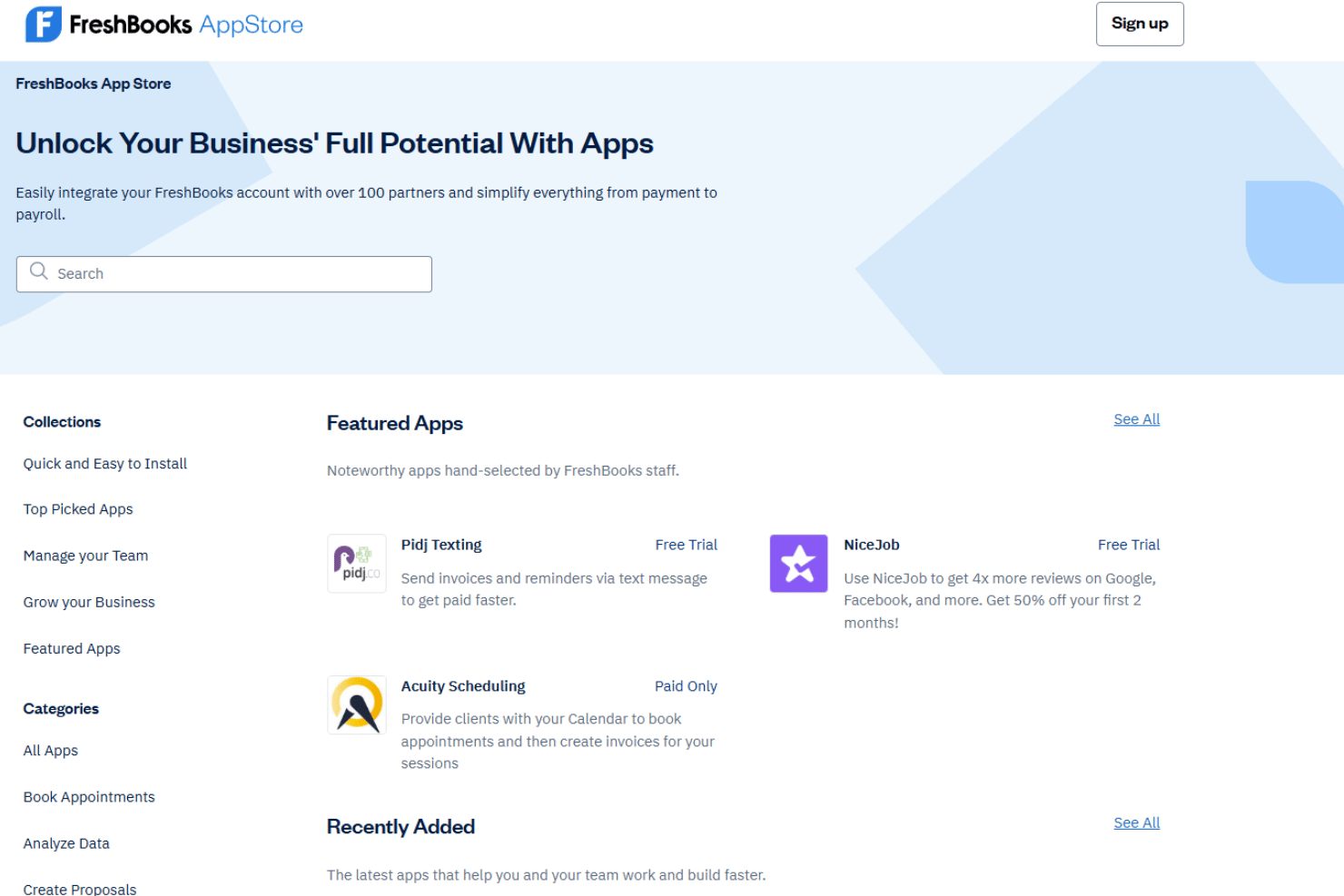Click the FreshBooks logo icon
This screenshot has height=896, width=1344.
44,25
